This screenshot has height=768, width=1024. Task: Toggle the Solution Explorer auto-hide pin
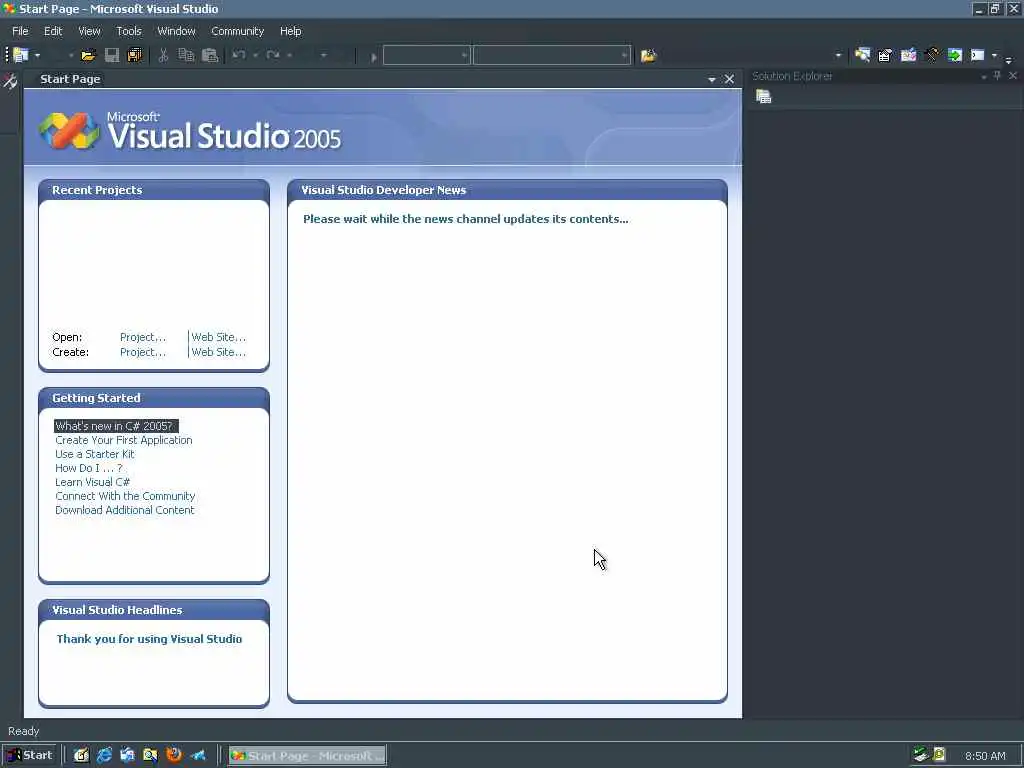coord(997,76)
